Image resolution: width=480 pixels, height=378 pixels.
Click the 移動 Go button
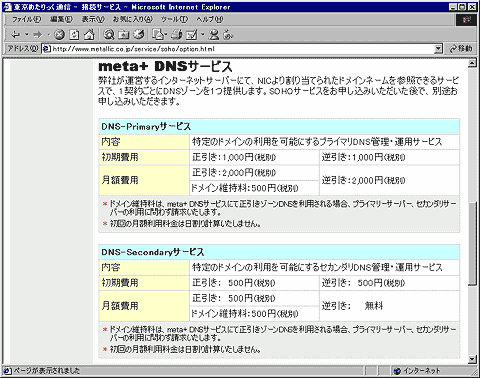pyautogui.click(x=461, y=49)
